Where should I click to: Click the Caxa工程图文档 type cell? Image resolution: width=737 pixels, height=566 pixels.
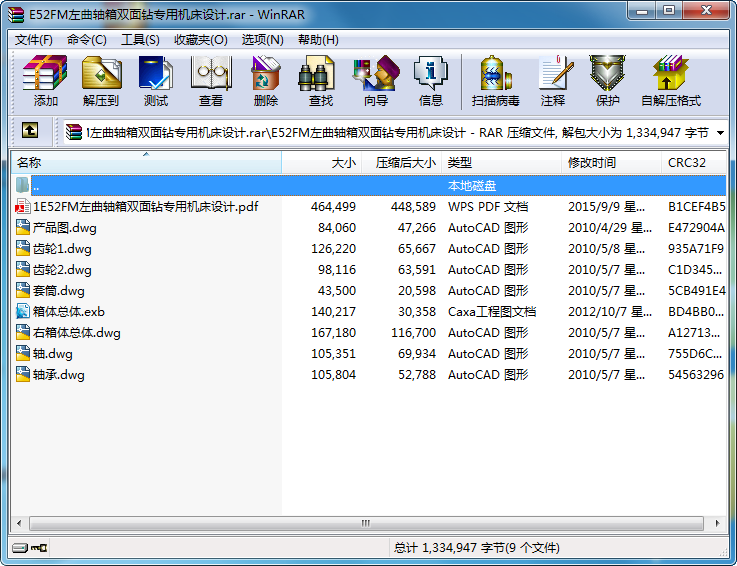click(492, 312)
